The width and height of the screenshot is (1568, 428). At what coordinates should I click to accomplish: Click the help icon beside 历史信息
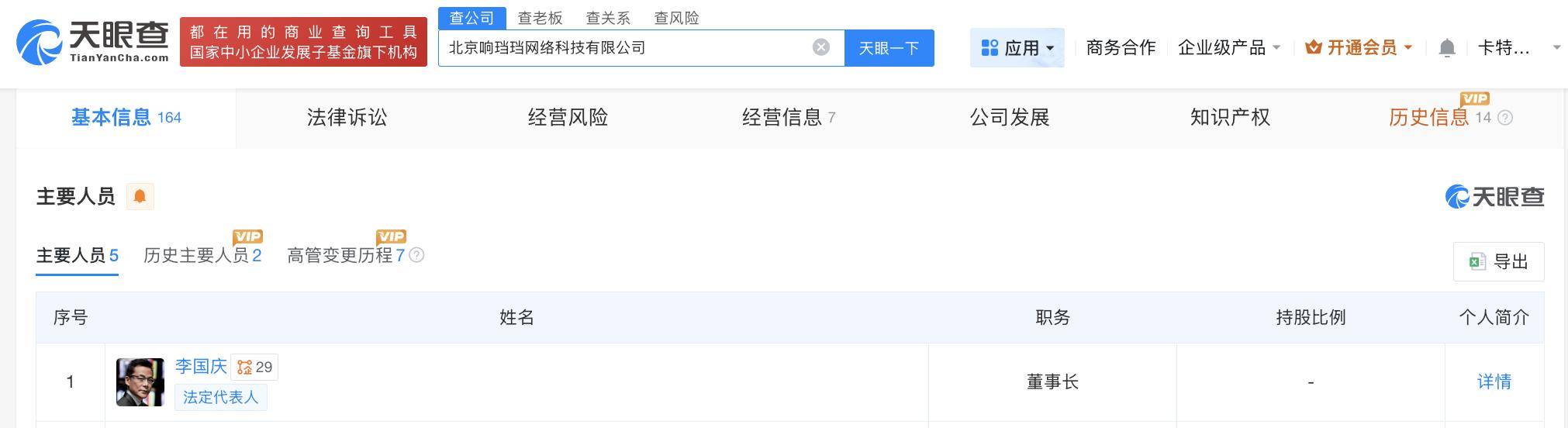pos(1505,118)
